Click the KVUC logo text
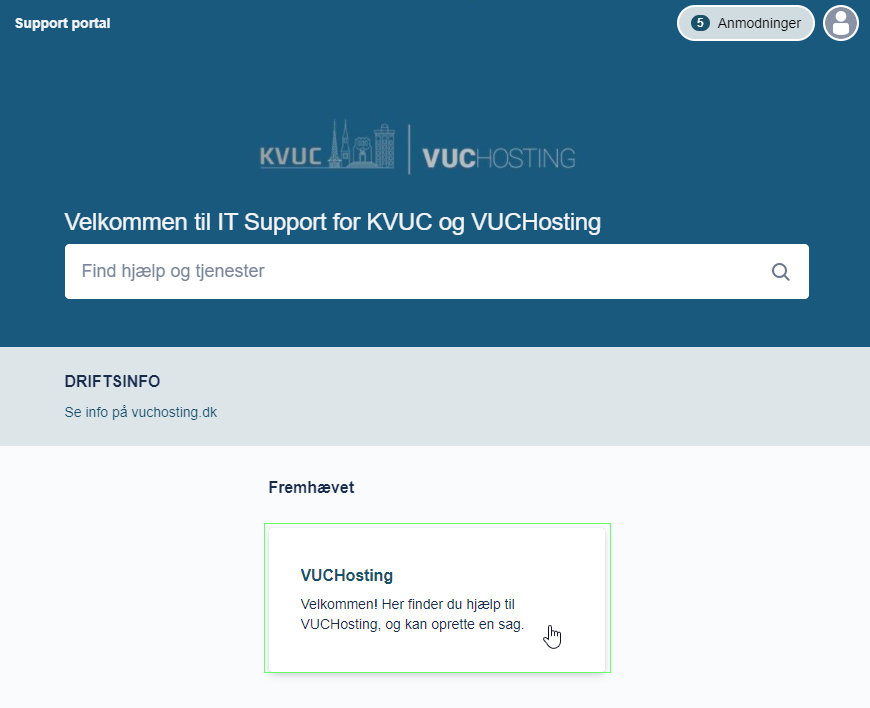Viewport: 870px width, 708px height. [x=292, y=157]
